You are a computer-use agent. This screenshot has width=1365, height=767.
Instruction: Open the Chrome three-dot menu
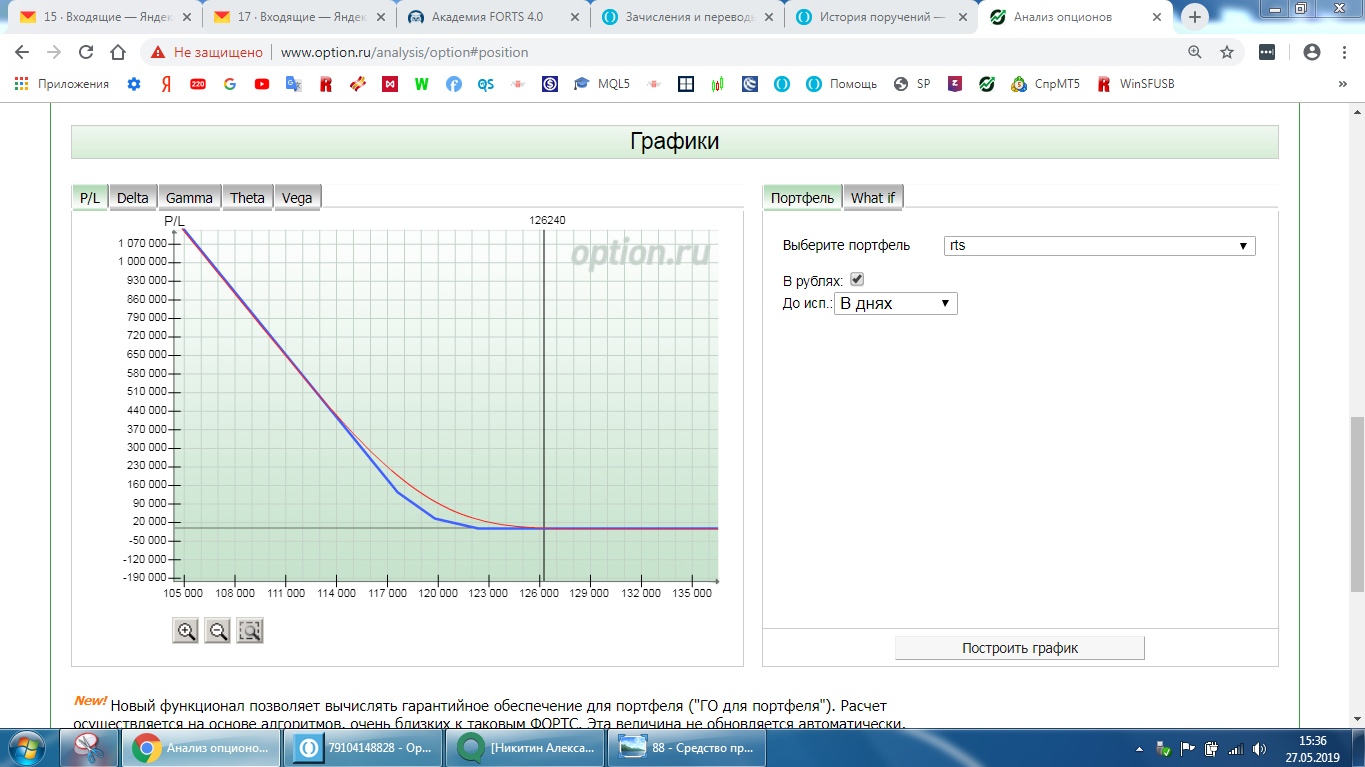tap(1342, 52)
